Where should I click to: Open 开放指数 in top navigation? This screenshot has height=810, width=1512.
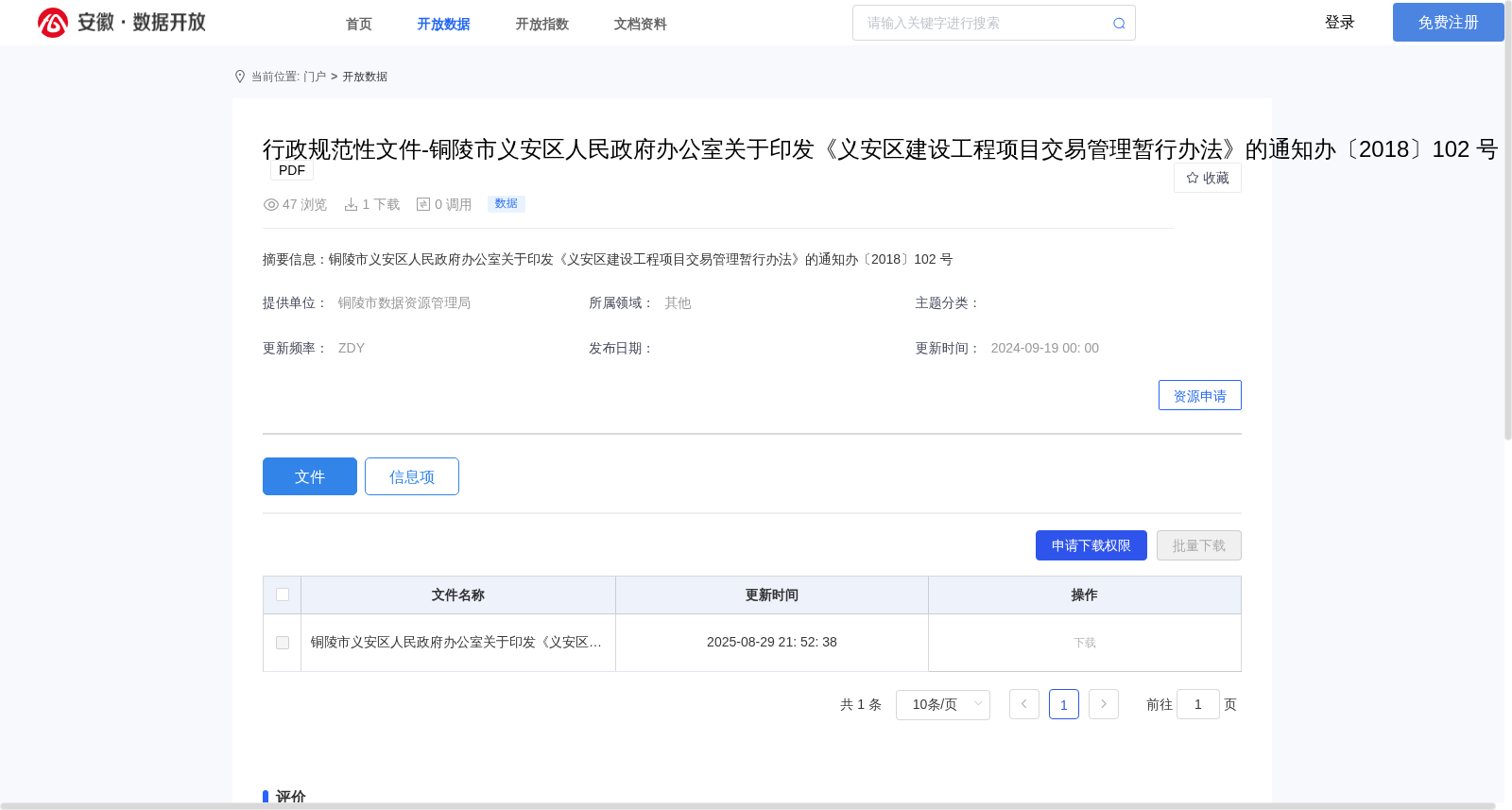coord(541,24)
